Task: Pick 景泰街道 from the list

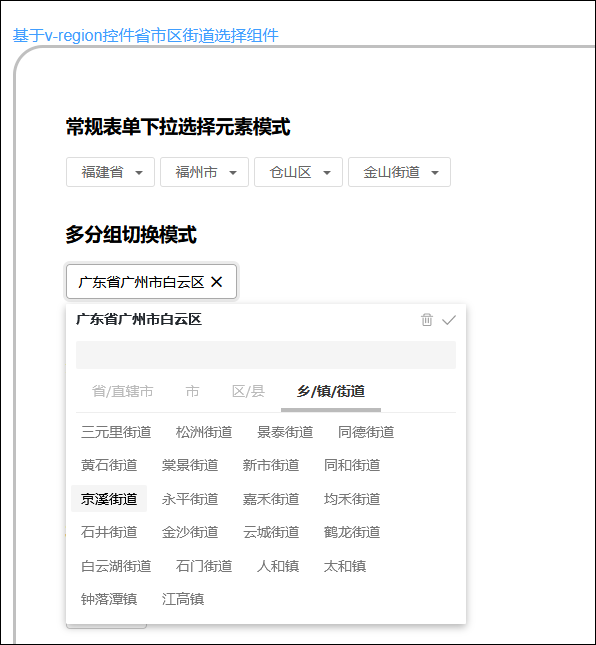Action: pyautogui.click(x=285, y=432)
